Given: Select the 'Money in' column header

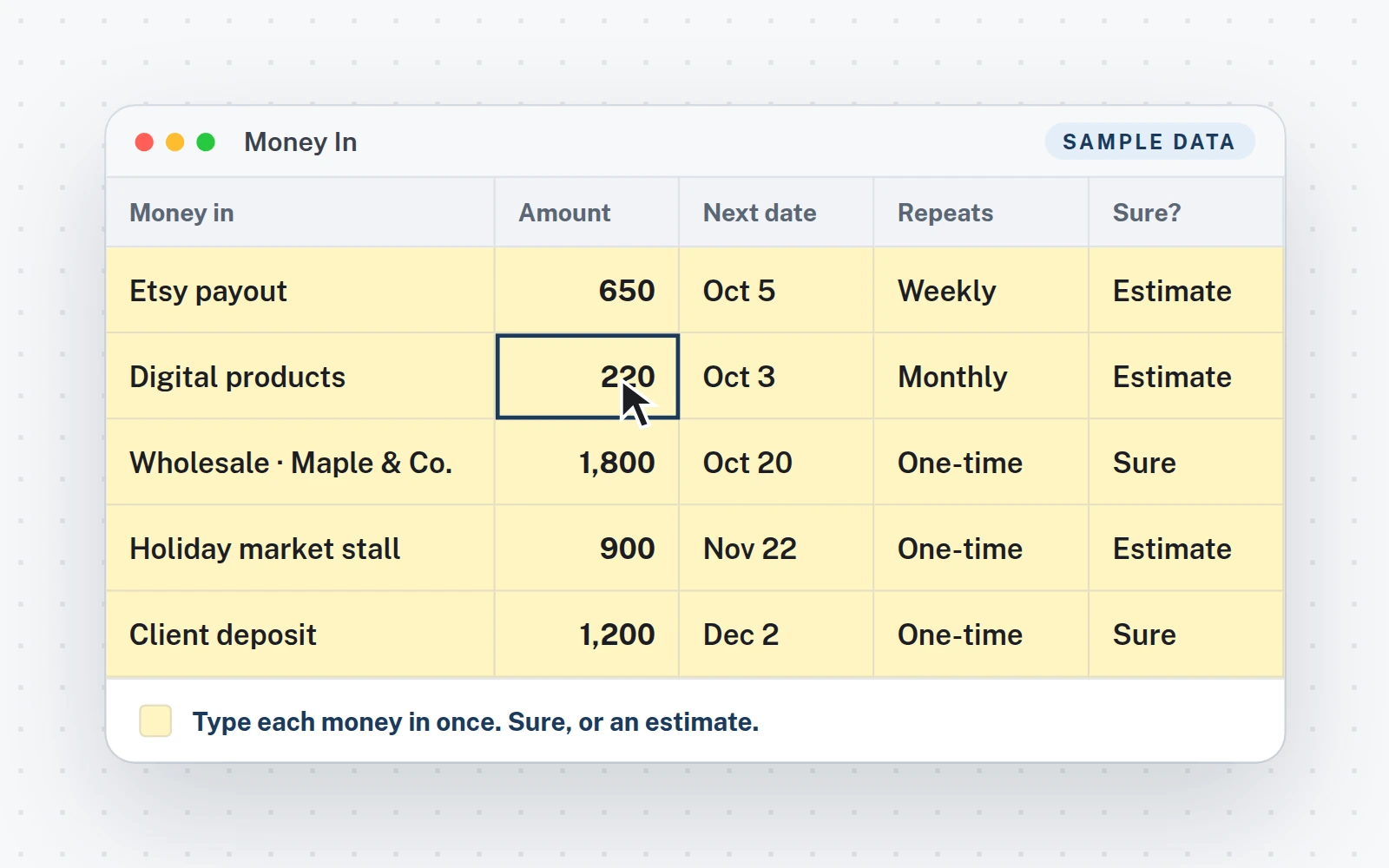Looking at the screenshot, I should click(x=300, y=213).
